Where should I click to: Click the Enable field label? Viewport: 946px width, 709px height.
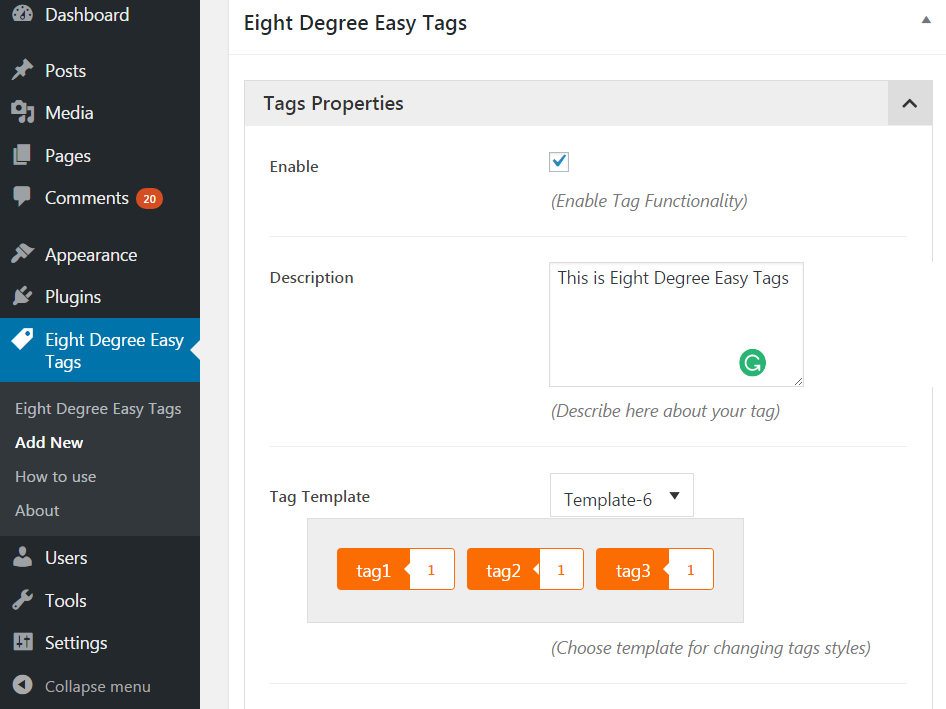[x=294, y=167]
